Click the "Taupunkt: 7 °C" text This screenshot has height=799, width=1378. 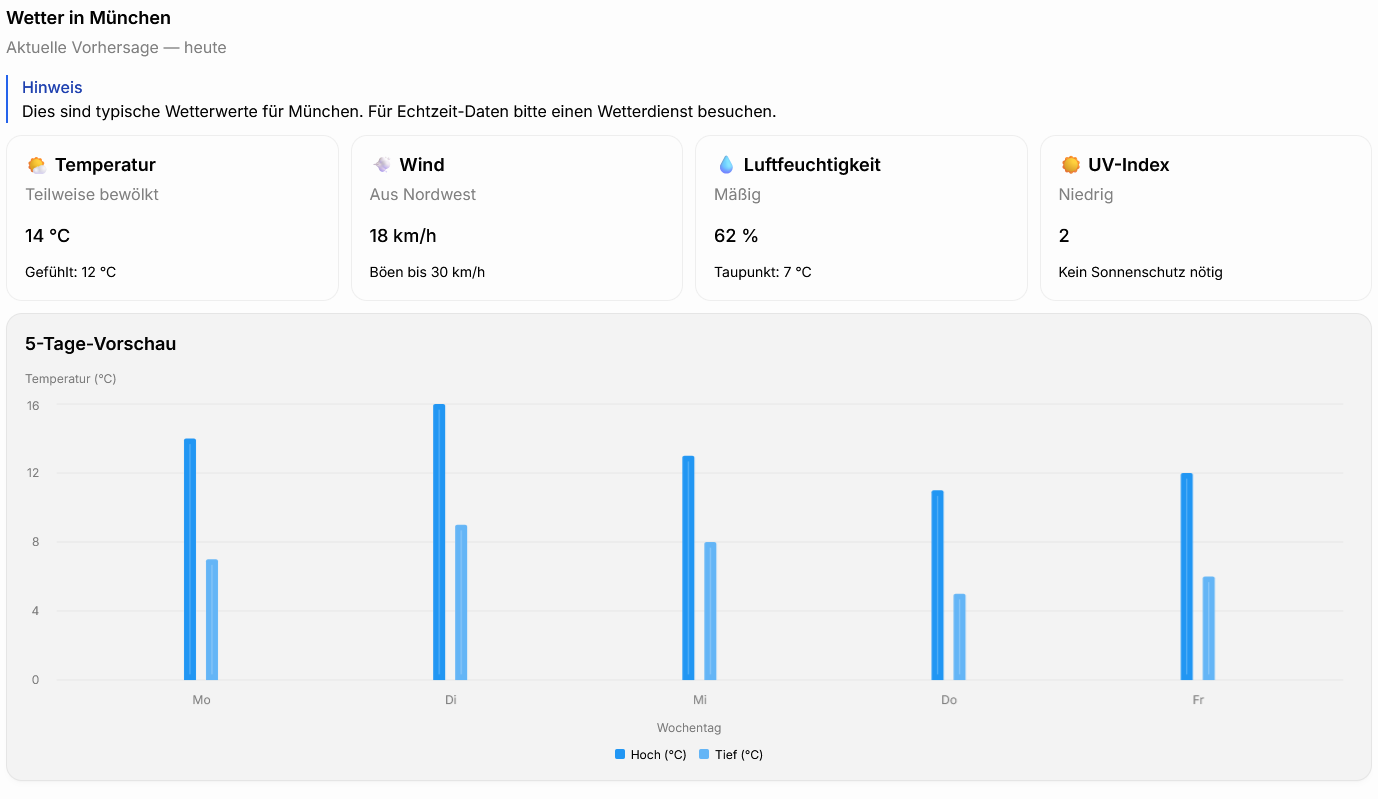click(763, 272)
